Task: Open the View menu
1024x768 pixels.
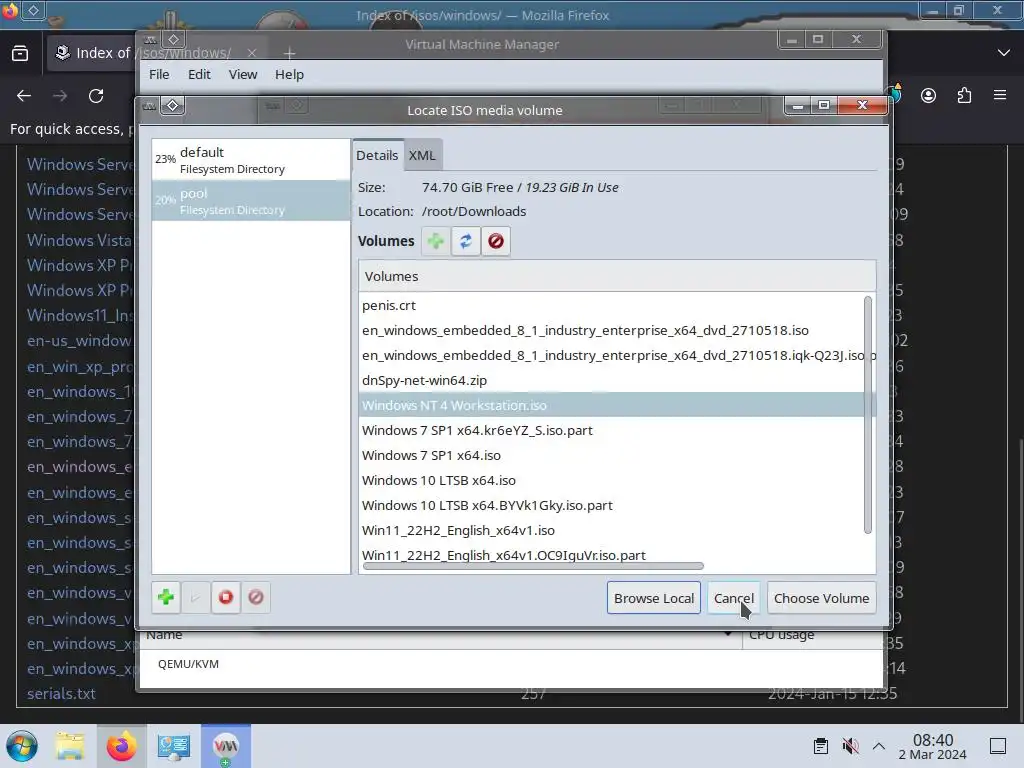Action: coord(243,74)
